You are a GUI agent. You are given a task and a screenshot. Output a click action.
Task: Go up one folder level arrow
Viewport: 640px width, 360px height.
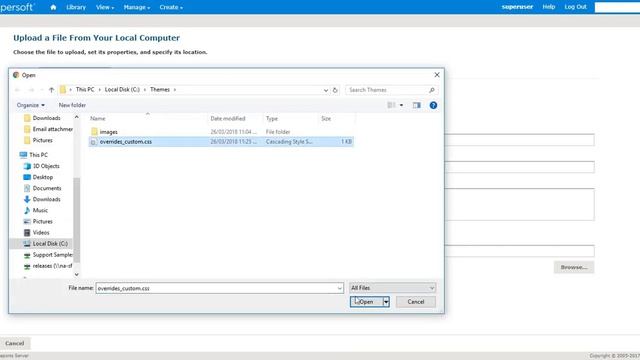point(51,90)
